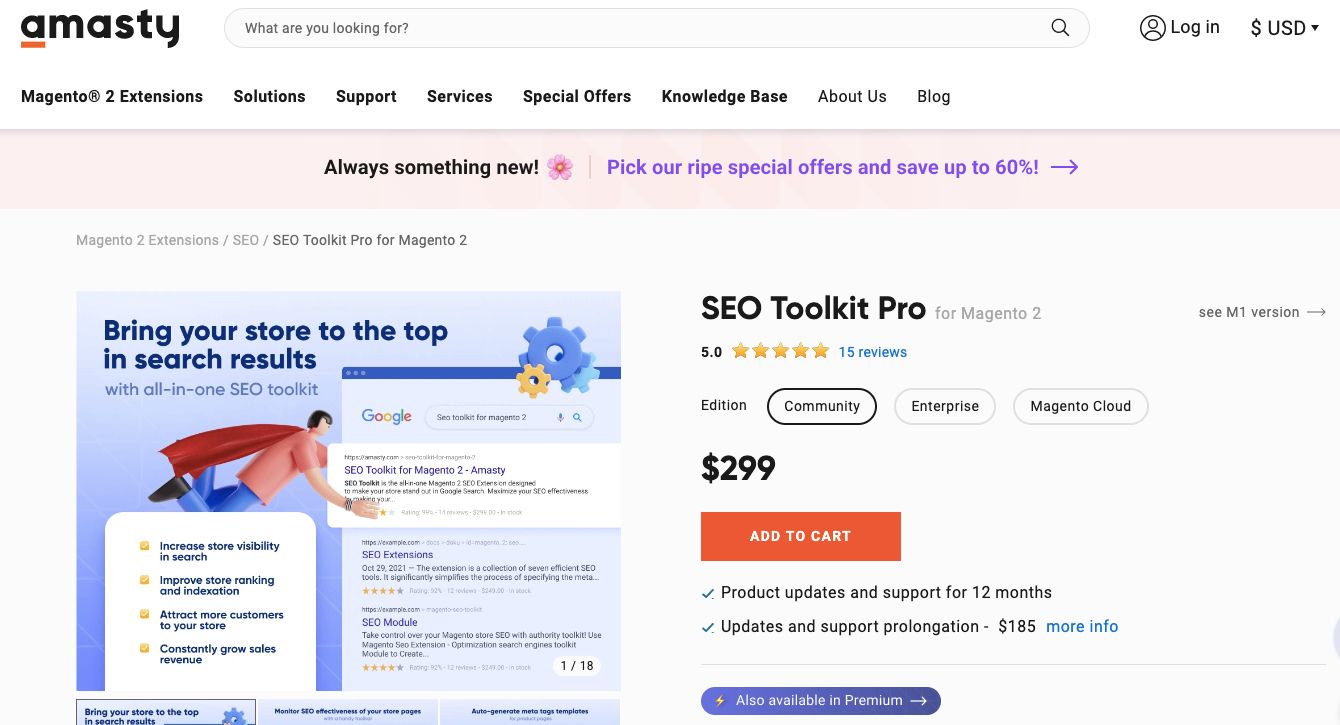Open the Special Offers menu
The height and width of the screenshot is (725, 1340).
(x=577, y=96)
